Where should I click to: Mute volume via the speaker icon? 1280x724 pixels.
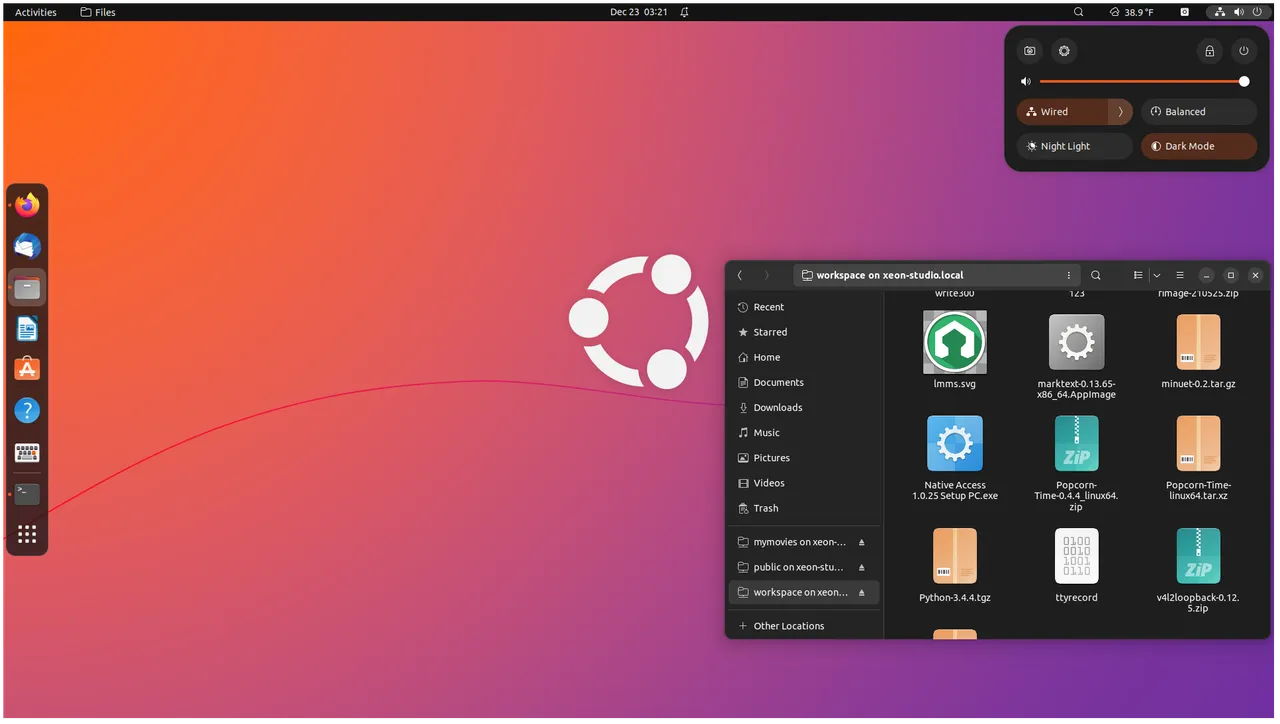(1026, 82)
